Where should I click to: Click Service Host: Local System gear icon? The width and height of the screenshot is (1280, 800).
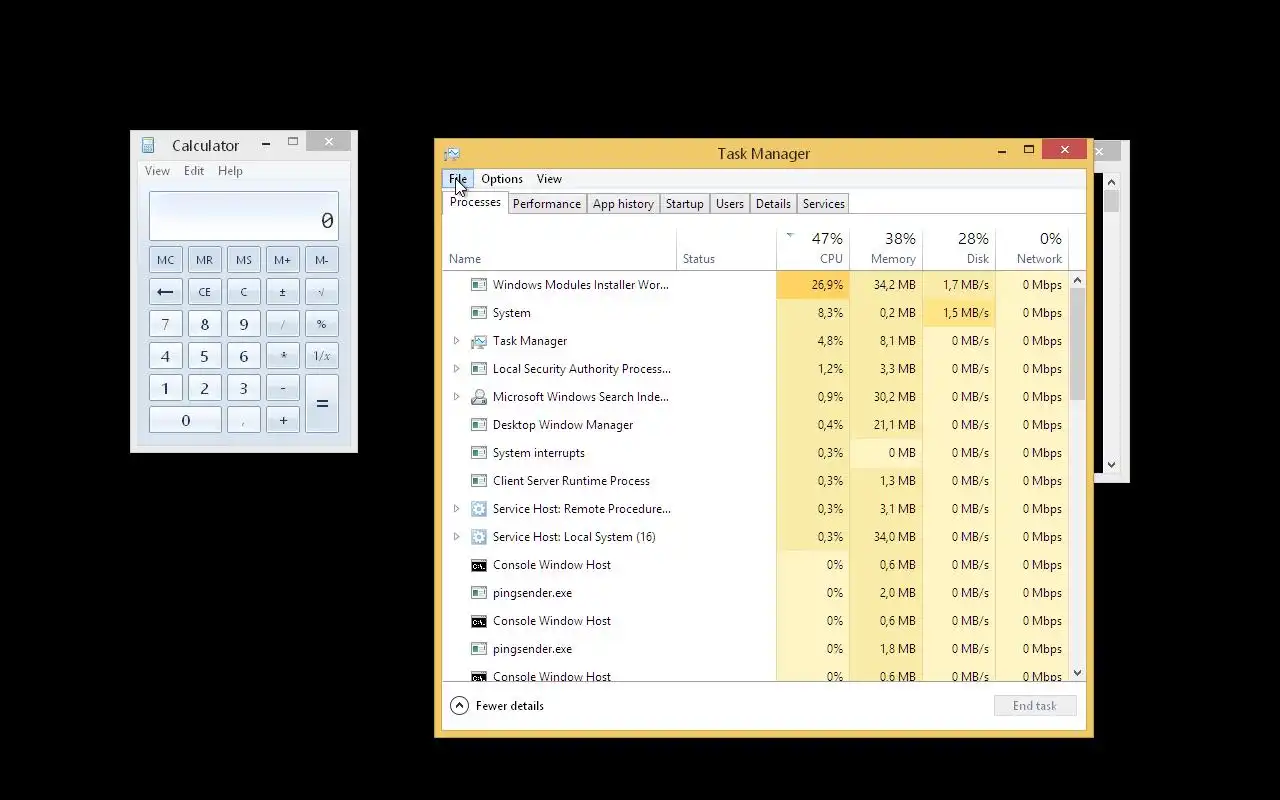click(479, 537)
